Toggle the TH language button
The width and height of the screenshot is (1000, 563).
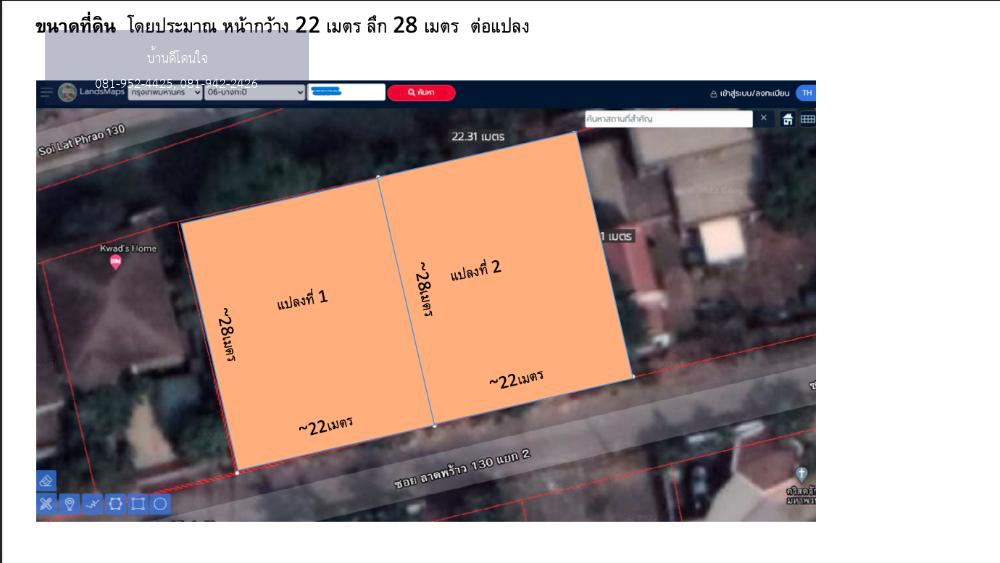tap(806, 93)
